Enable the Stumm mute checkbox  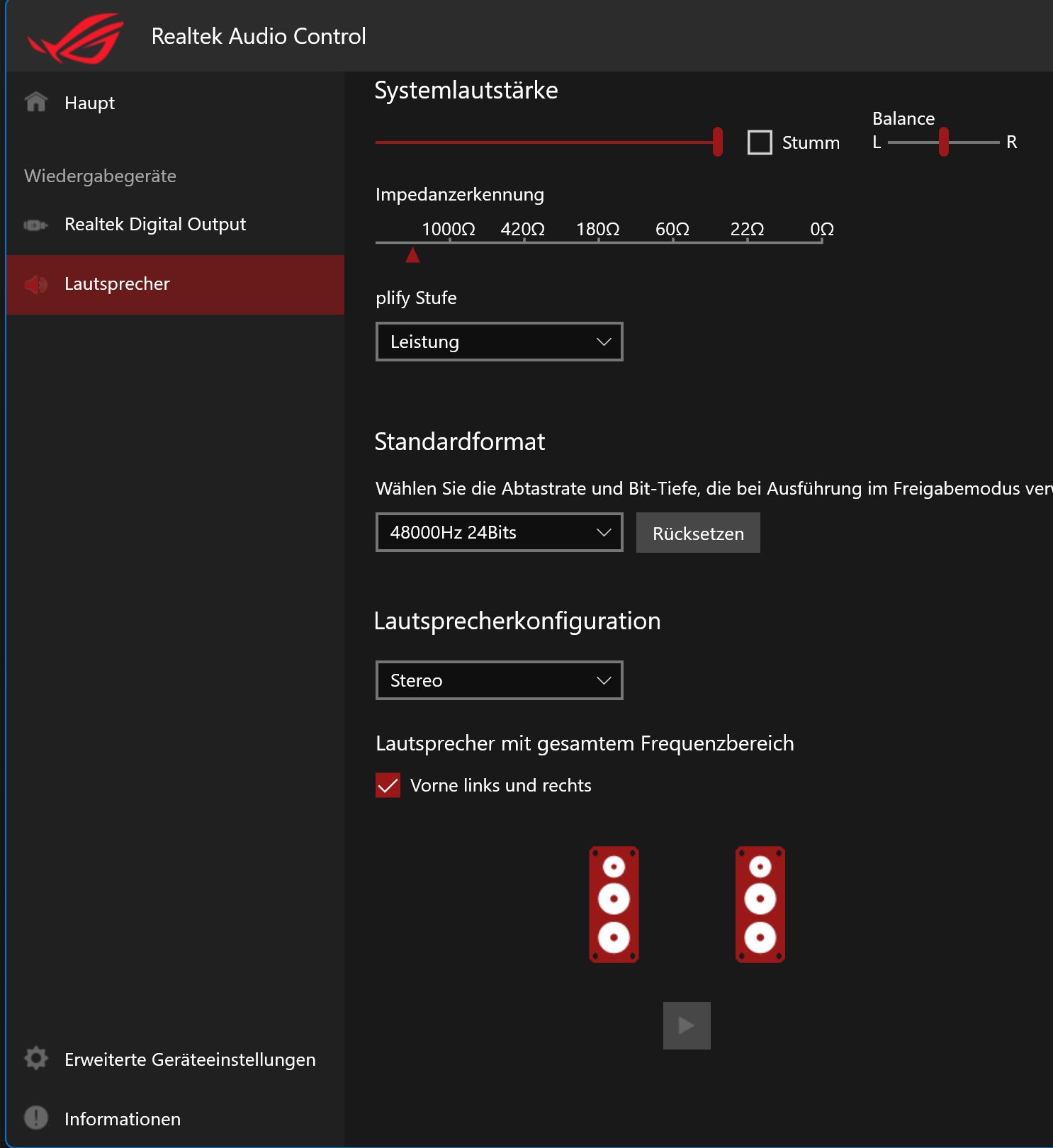[x=760, y=142]
